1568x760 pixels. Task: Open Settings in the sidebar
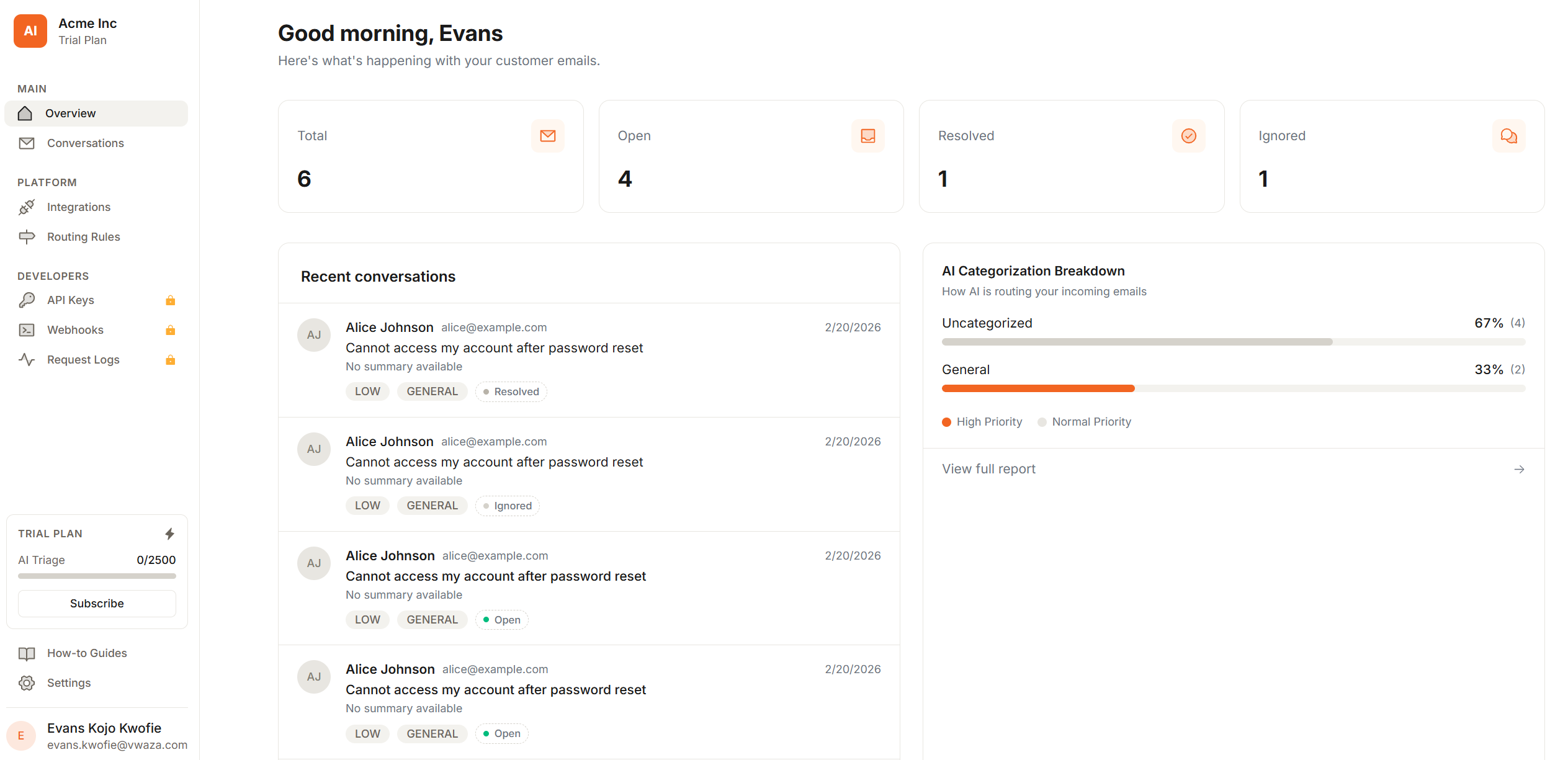[x=69, y=683]
